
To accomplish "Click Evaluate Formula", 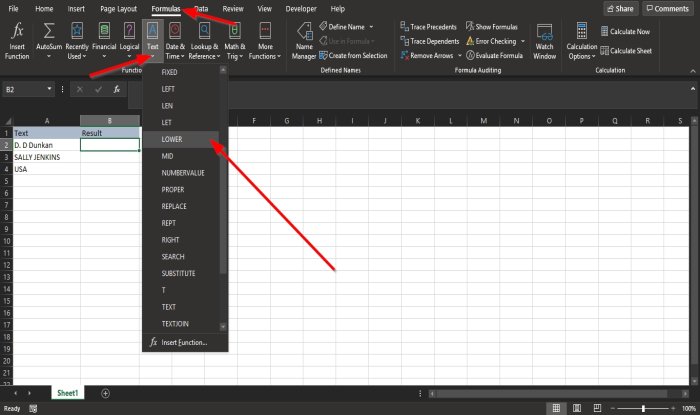I will pyautogui.click(x=494, y=55).
